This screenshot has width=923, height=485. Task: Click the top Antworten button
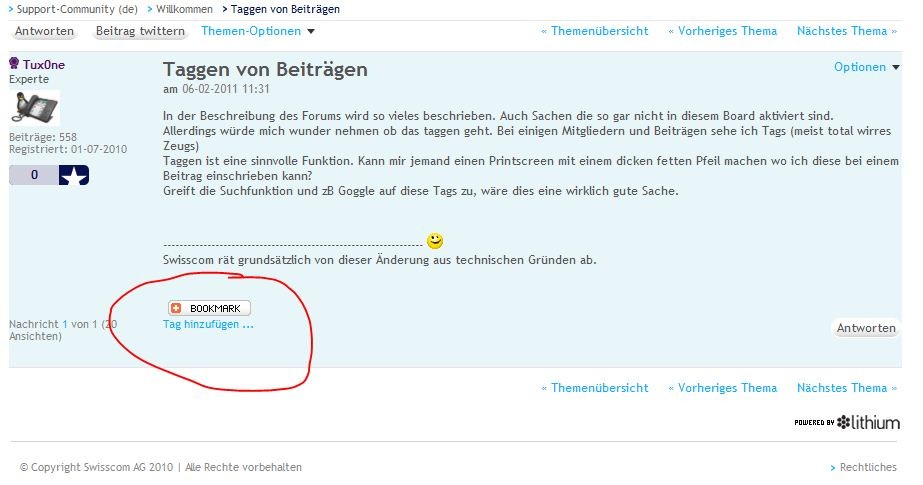point(45,31)
